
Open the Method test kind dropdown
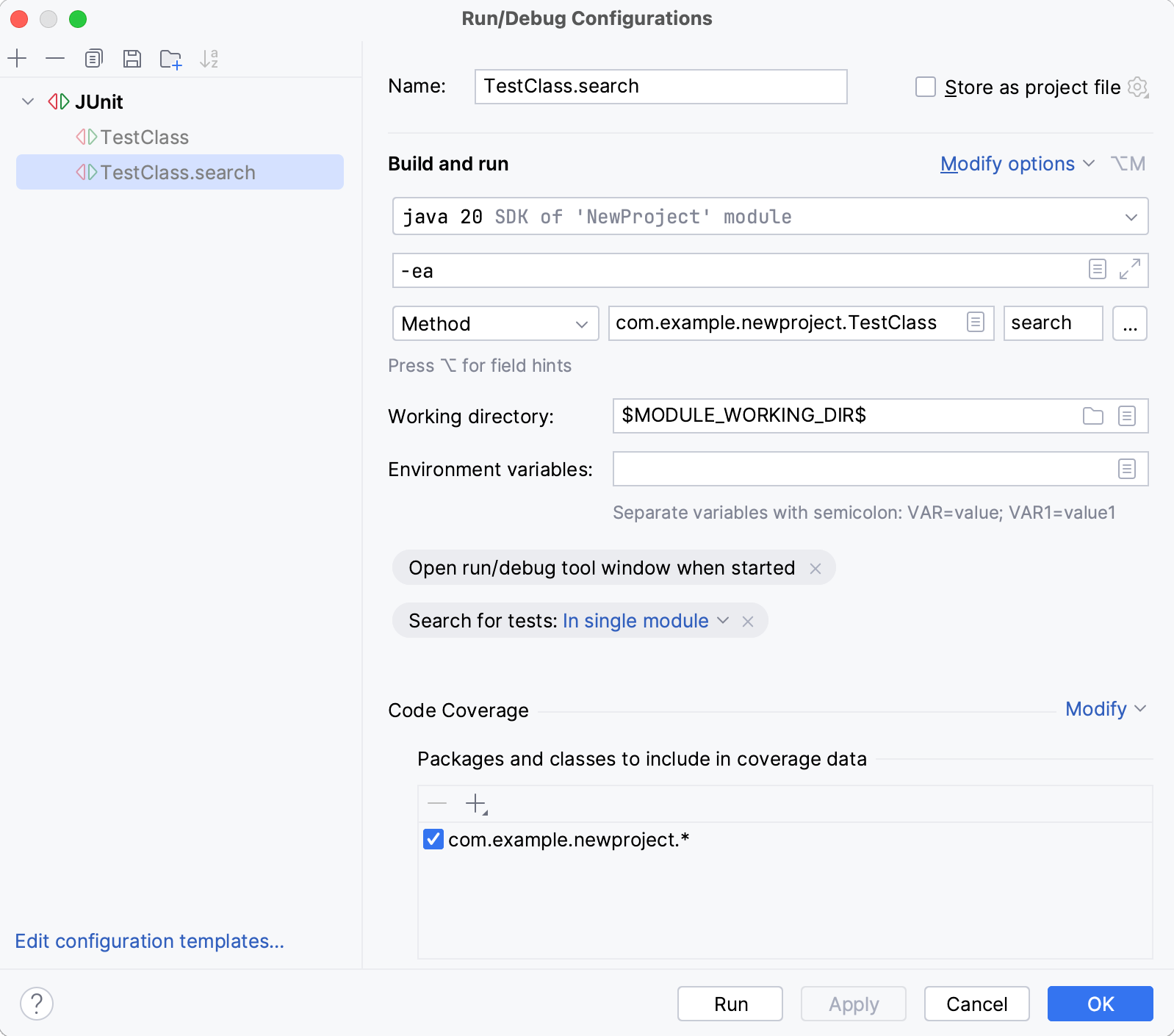(x=495, y=323)
